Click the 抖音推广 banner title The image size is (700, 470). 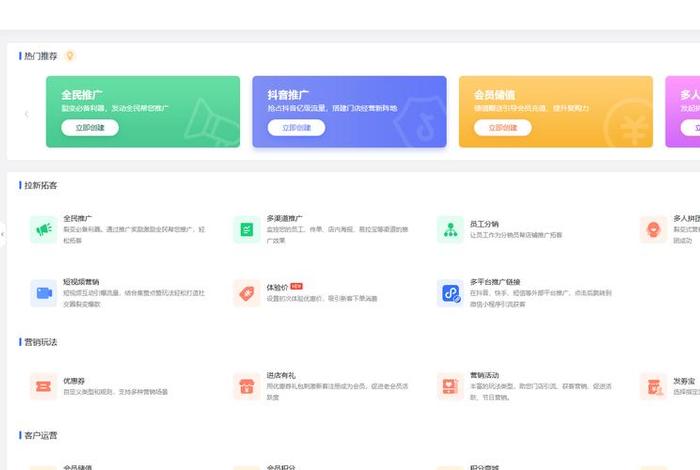point(288,95)
